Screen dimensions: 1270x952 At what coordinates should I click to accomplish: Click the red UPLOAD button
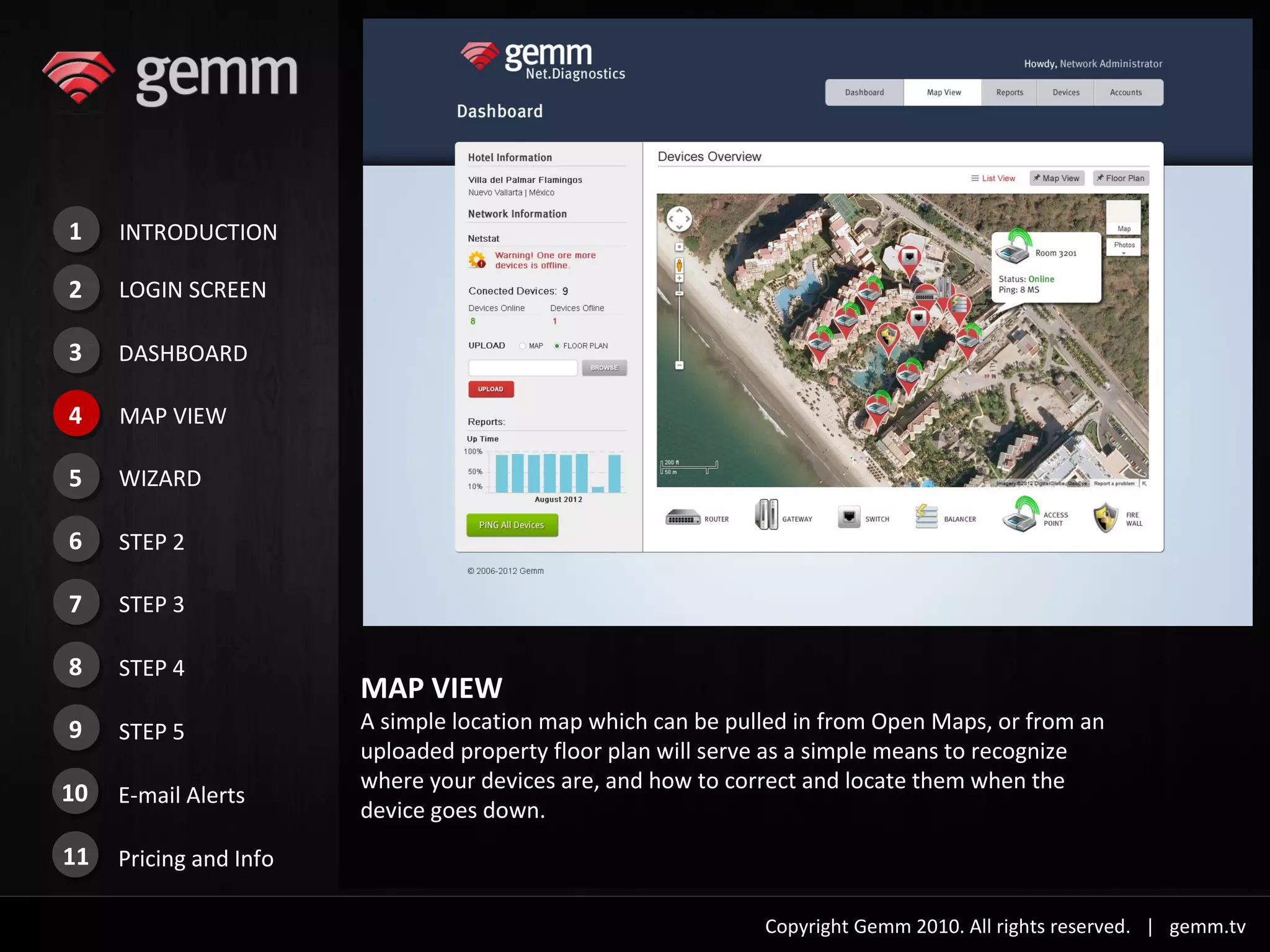(x=491, y=389)
